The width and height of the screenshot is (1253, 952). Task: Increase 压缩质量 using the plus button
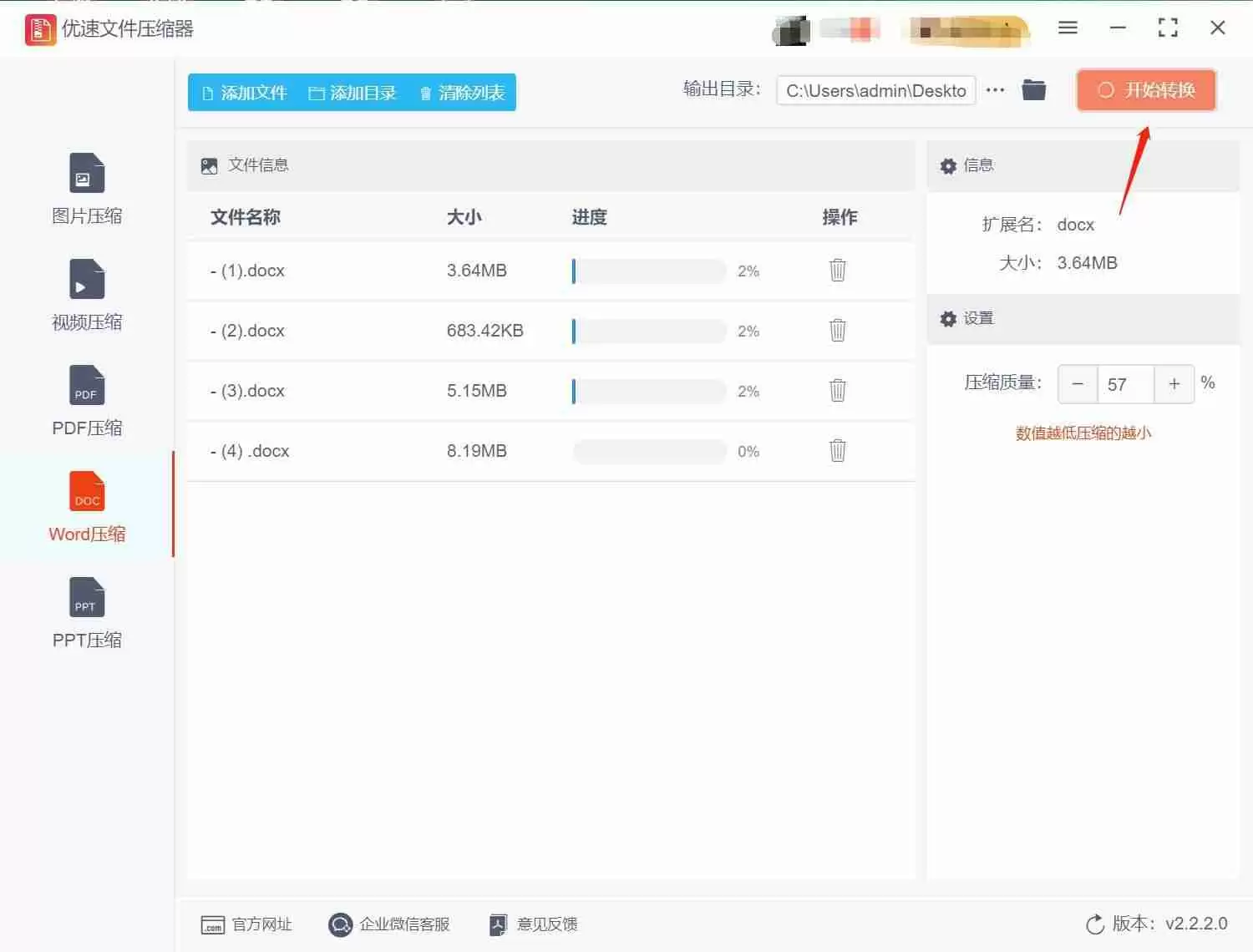click(x=1174, y=384)
